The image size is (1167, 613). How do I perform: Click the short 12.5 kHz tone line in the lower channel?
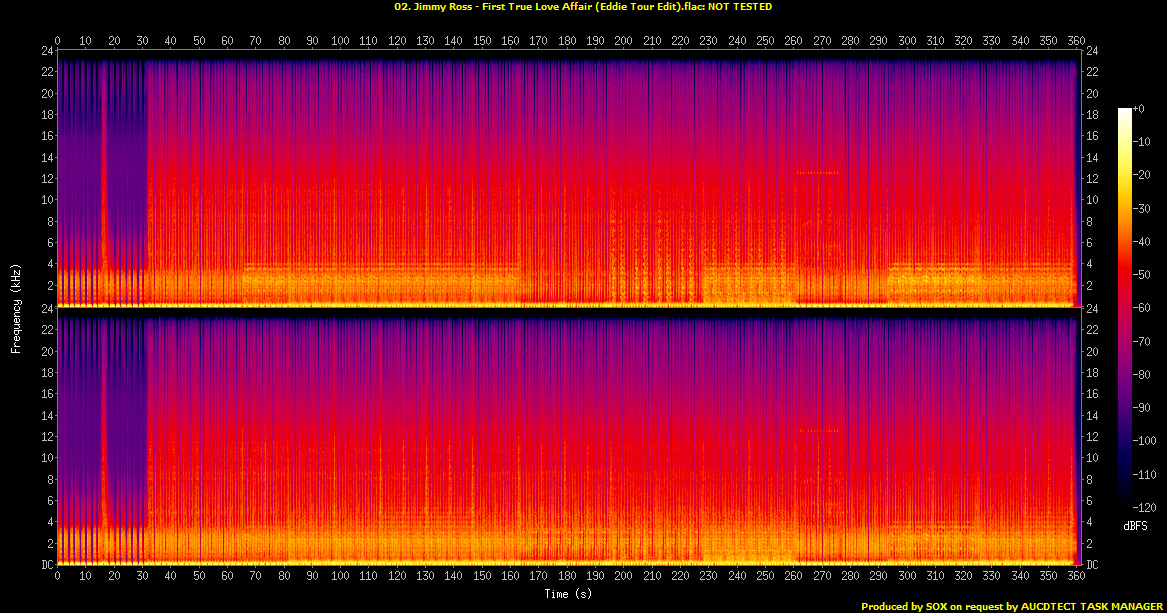pyautogui.click(x=816, y=431)
